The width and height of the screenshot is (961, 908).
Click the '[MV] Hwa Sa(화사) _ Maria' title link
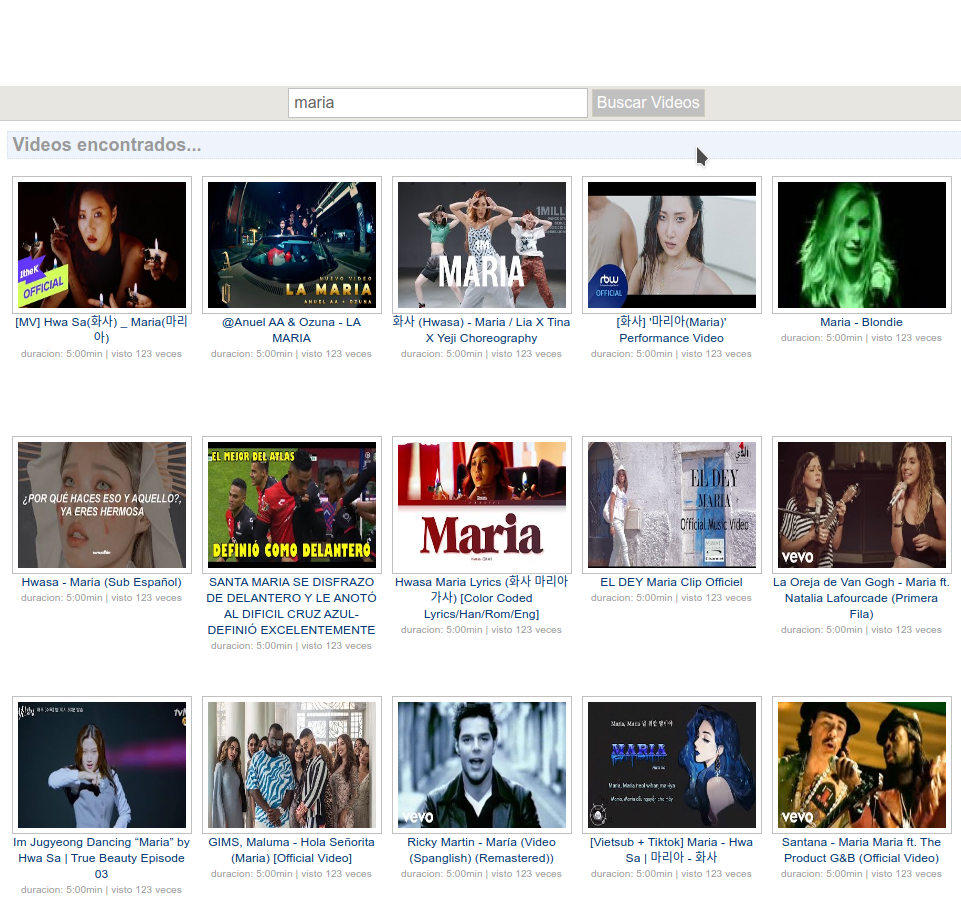point(102,330)
